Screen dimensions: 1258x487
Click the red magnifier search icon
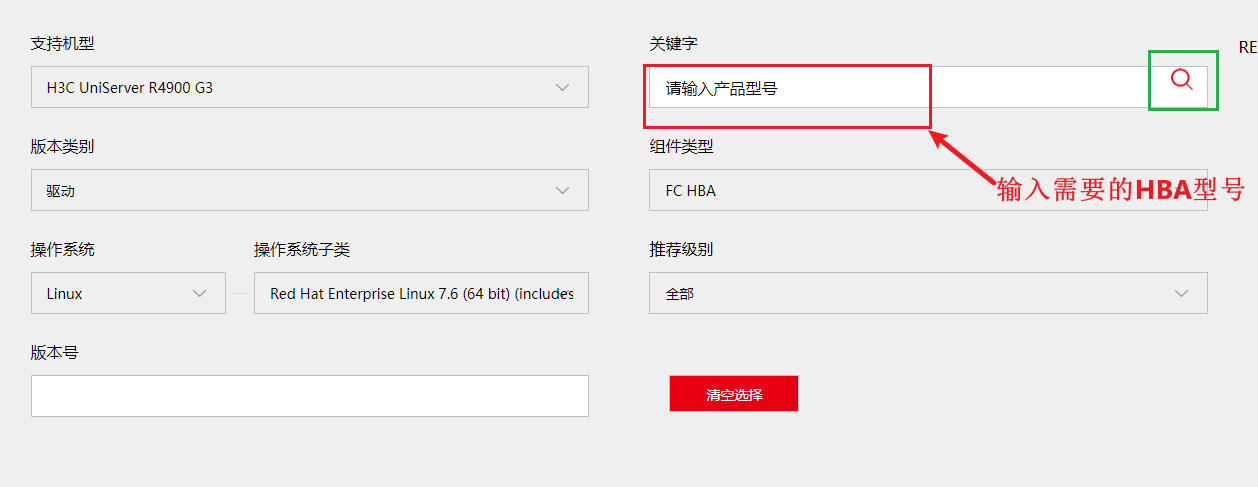coord(1182,80)
